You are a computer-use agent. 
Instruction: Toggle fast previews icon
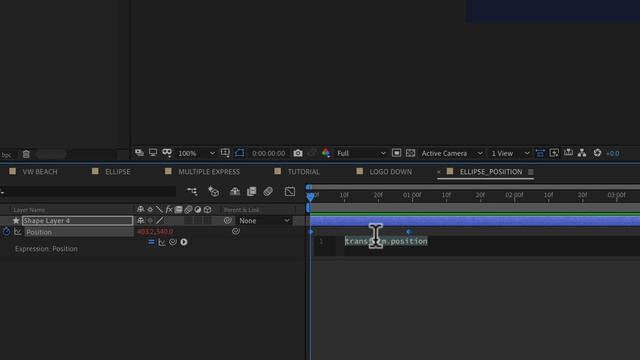[396, 153]
